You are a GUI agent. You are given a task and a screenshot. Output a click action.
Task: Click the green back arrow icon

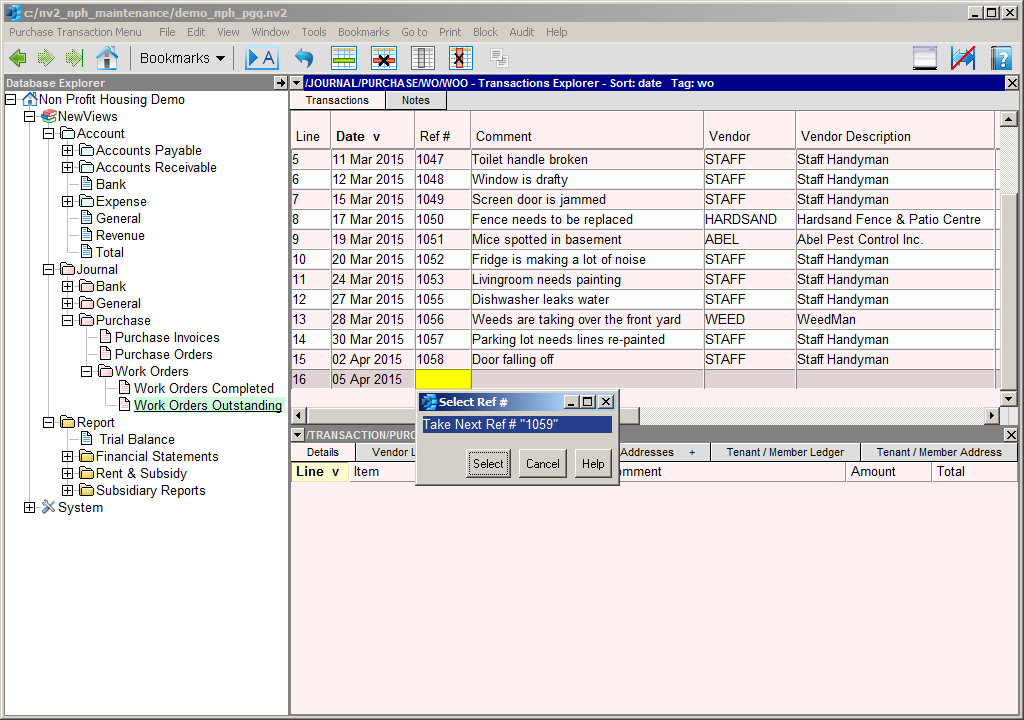coord(17,58)
